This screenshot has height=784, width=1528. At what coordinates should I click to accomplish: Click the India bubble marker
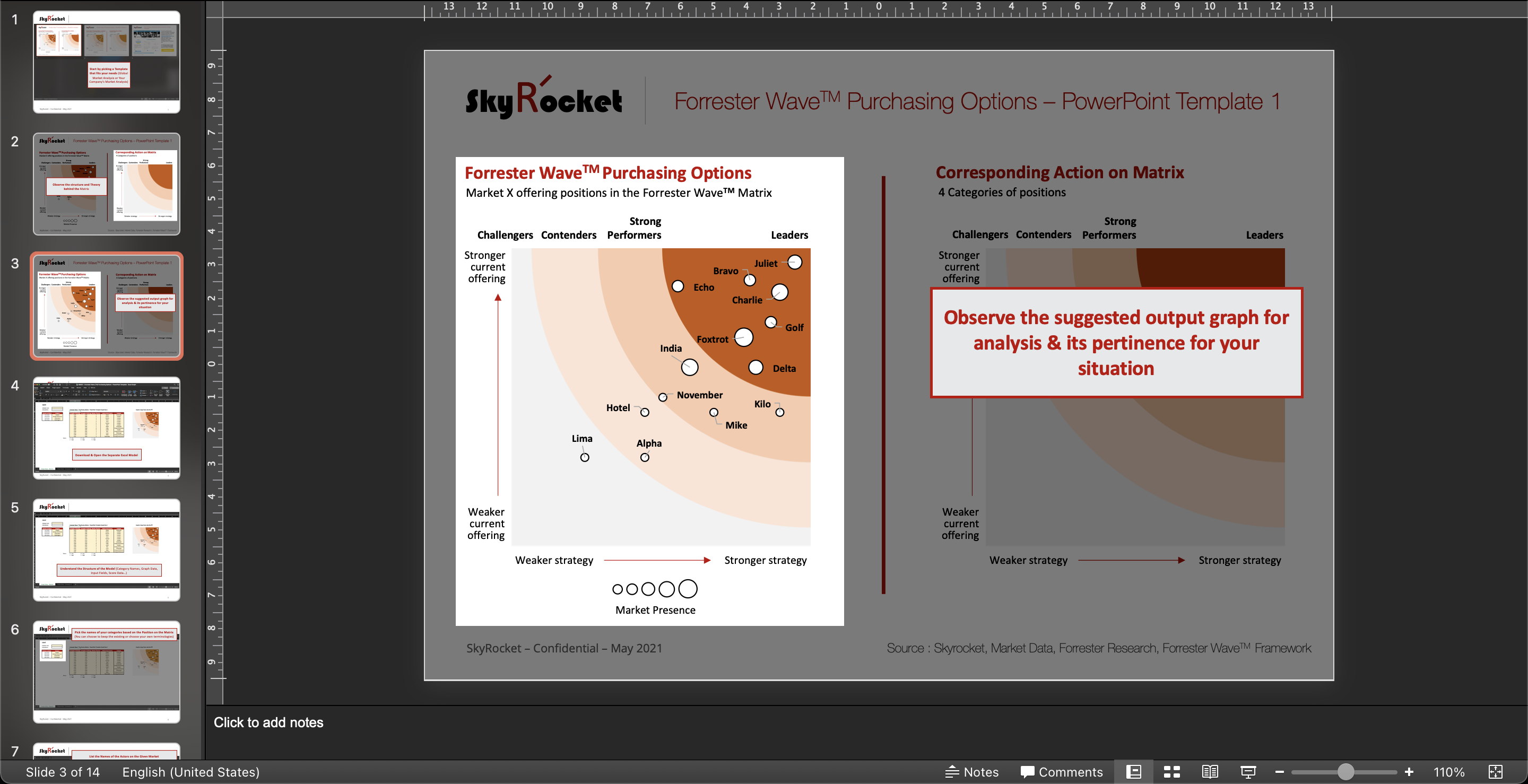(689, 368)
